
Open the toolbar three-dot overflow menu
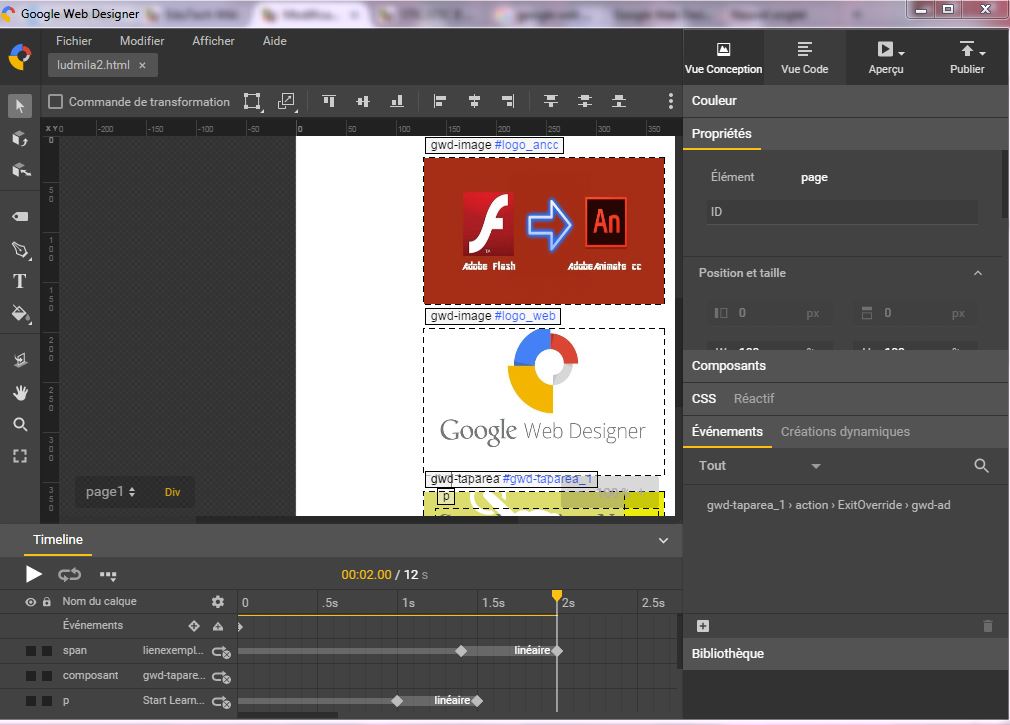pos(671,101)
